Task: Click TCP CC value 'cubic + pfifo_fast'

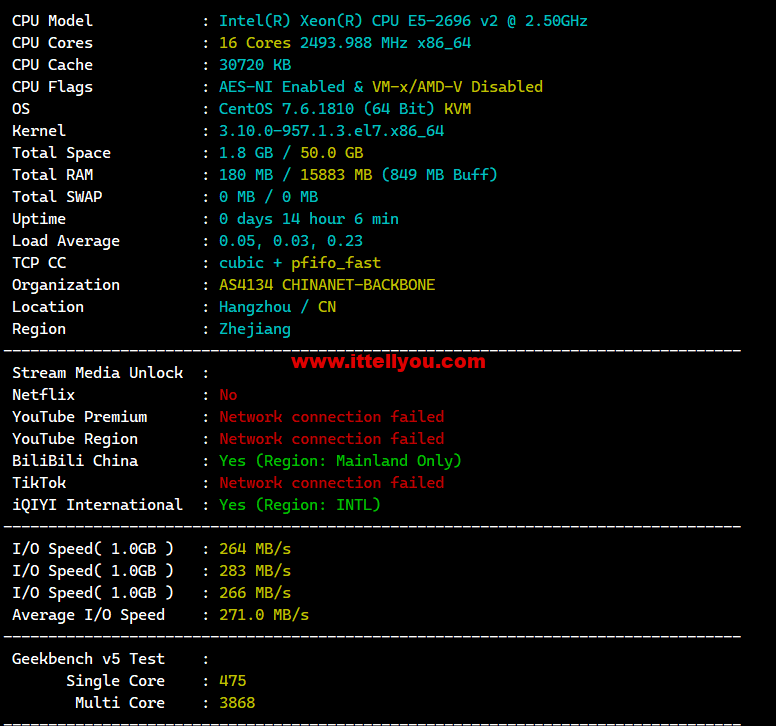Action: [x=300, y=263]
